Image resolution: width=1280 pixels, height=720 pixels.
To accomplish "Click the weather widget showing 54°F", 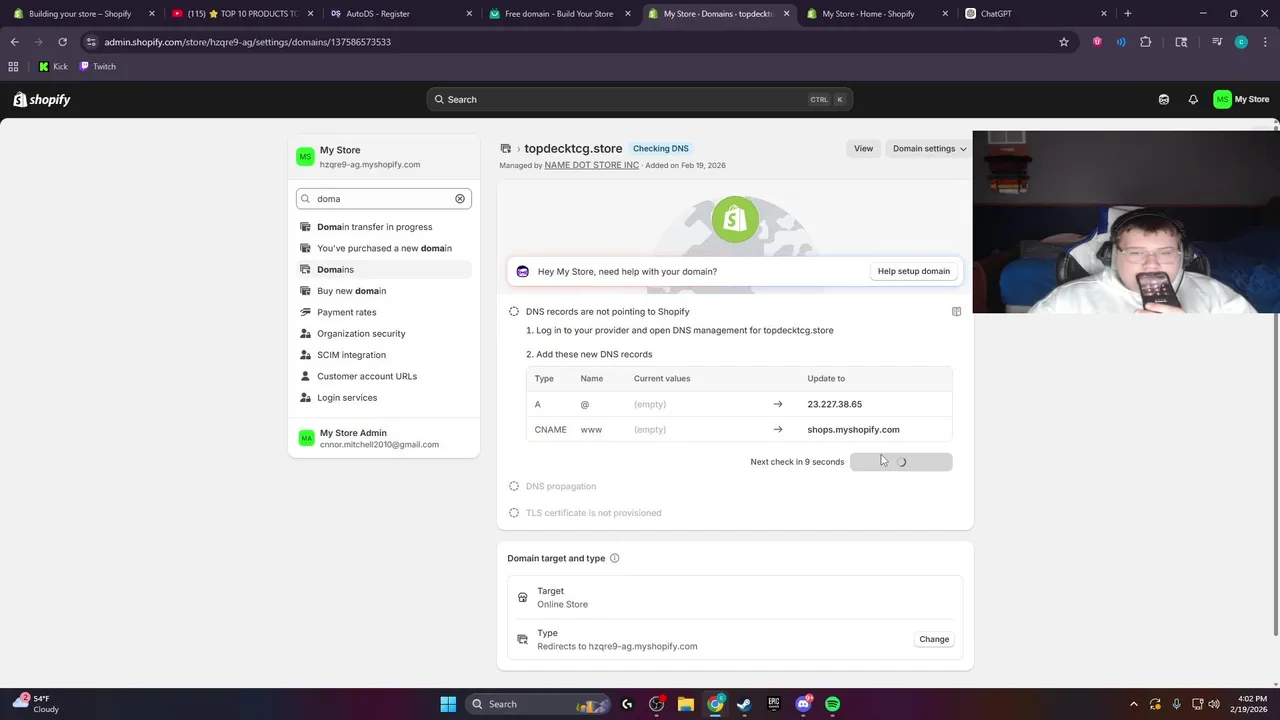I will pyautogui.click(x=36, y=704).
